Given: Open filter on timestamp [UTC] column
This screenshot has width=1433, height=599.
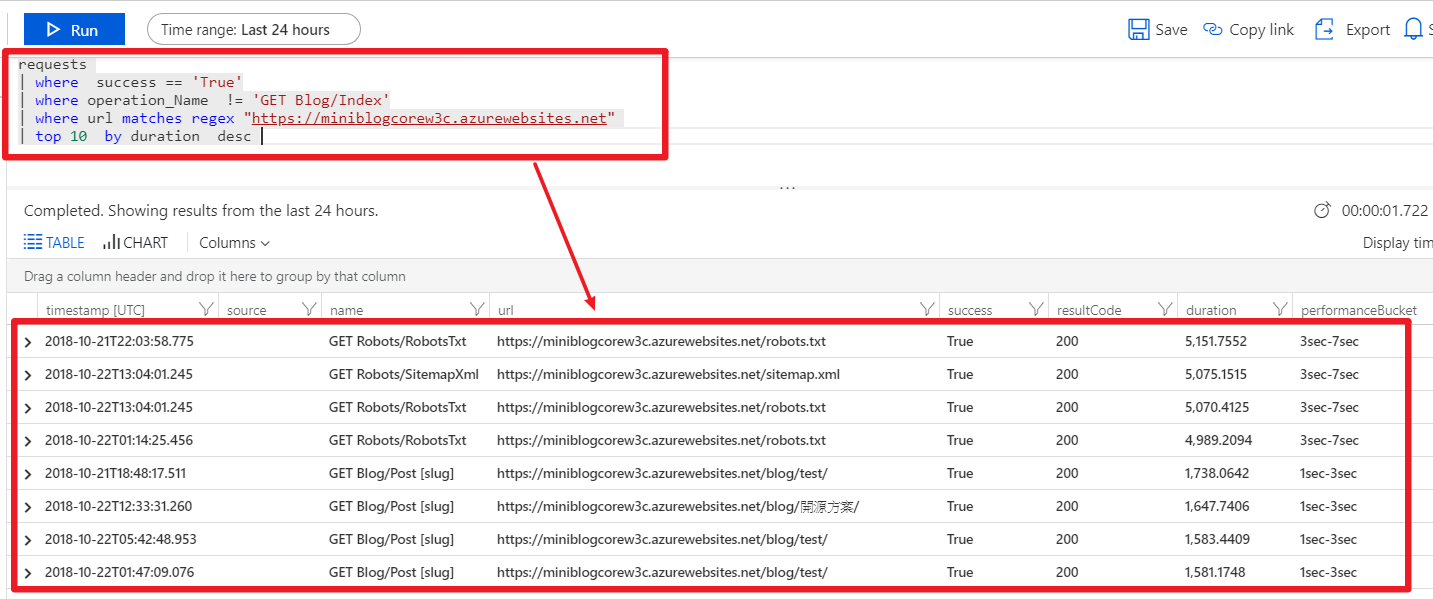Looking at the screenshot, I should (206, 309).
